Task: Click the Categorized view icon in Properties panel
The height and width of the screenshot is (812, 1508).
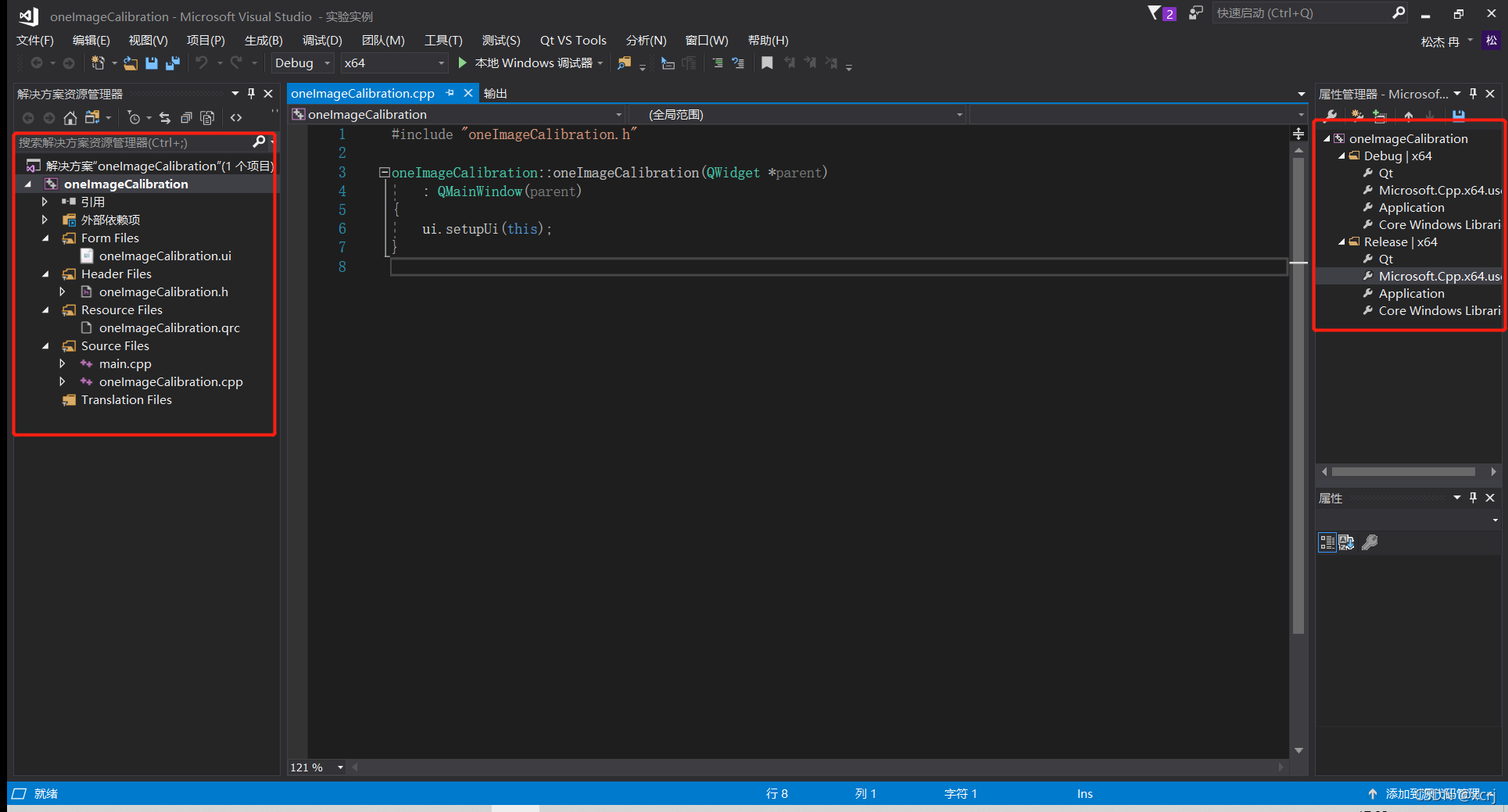Action: point(1327,542)
